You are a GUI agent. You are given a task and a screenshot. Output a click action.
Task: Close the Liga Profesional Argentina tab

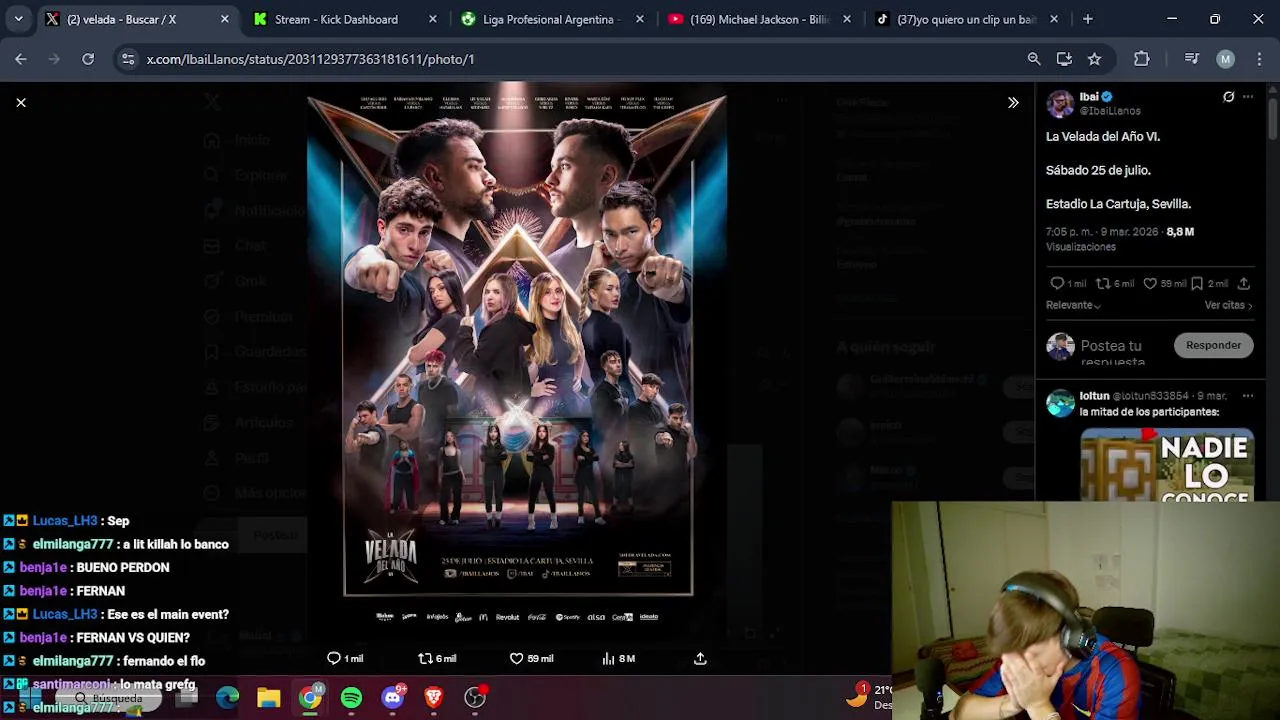pos(640,19)
